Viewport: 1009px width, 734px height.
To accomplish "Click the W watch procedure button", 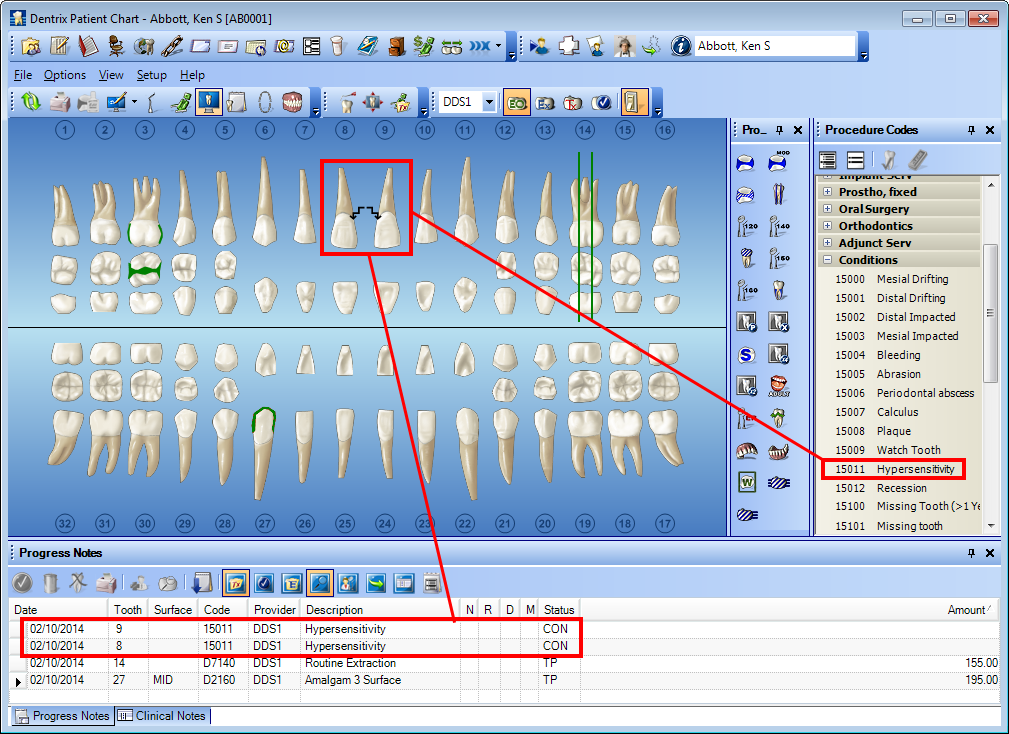I will coord(746,482).
